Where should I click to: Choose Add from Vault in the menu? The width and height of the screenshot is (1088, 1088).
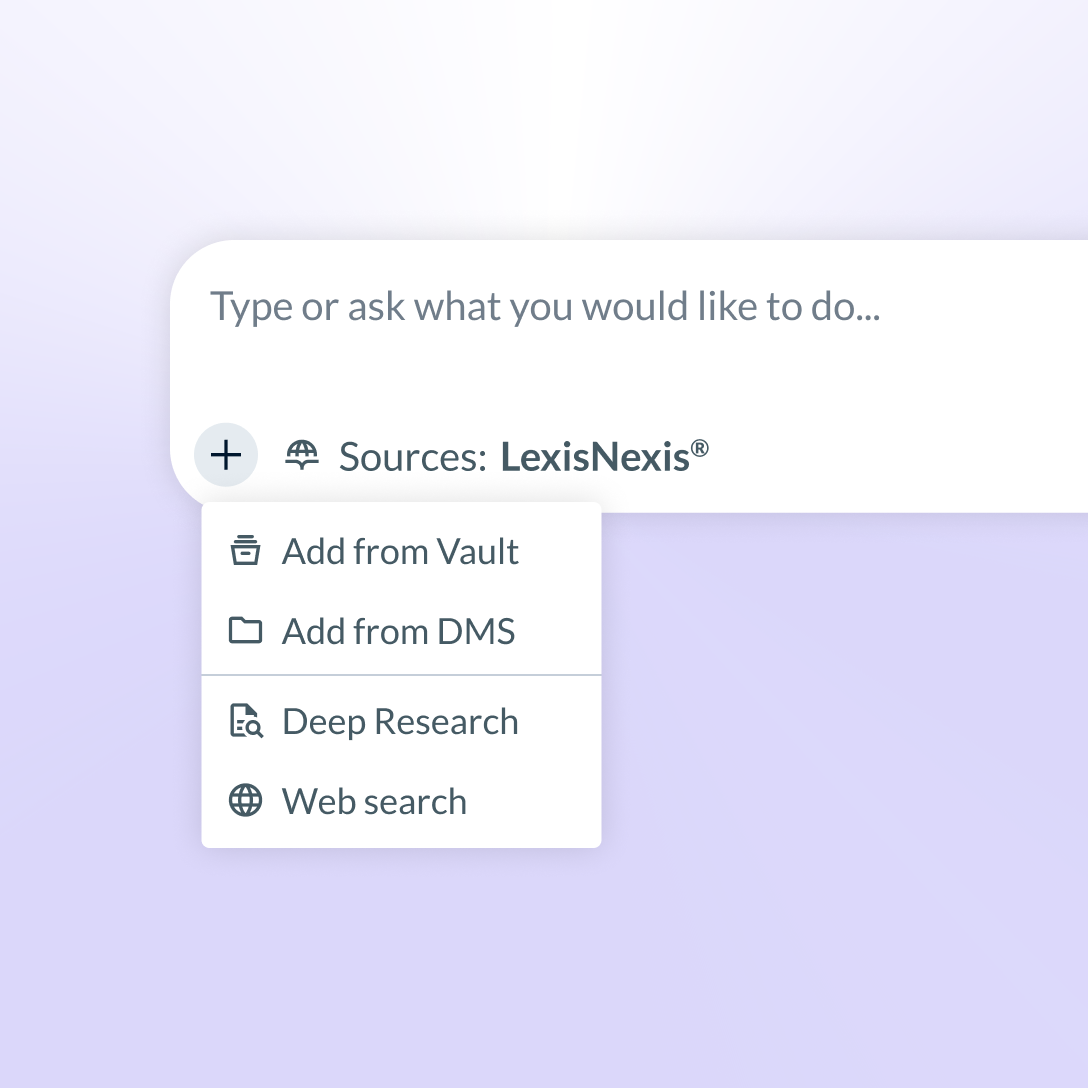[x=400, y=551]
